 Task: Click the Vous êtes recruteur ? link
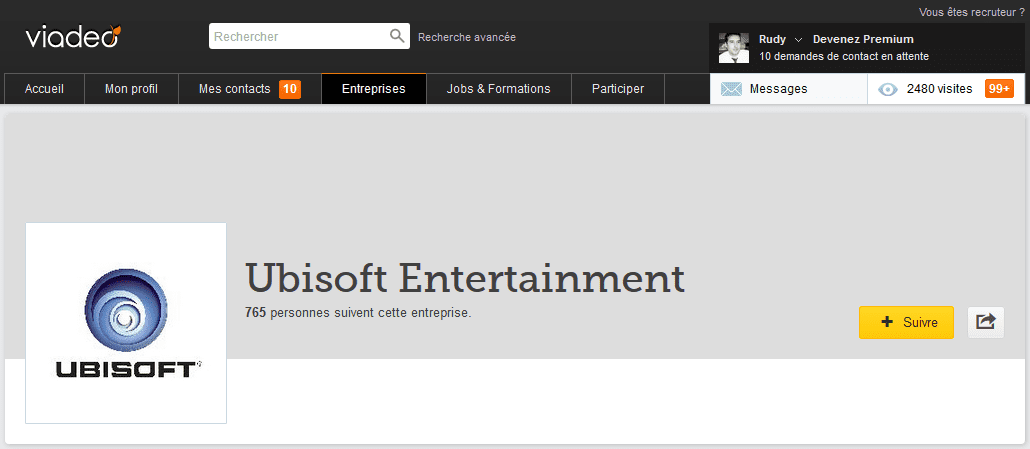(x=972, y=12)
